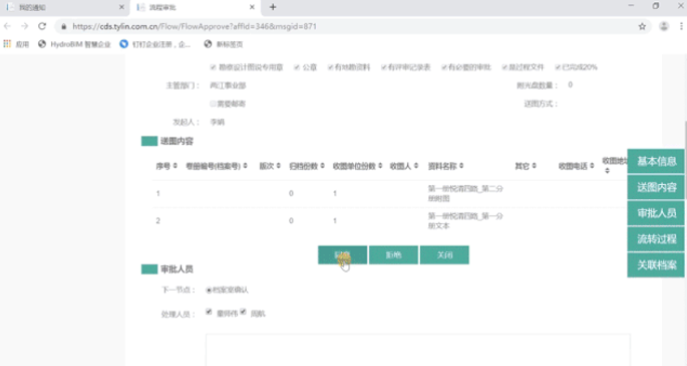Sort by 版次 column arrows

[278, 166]
